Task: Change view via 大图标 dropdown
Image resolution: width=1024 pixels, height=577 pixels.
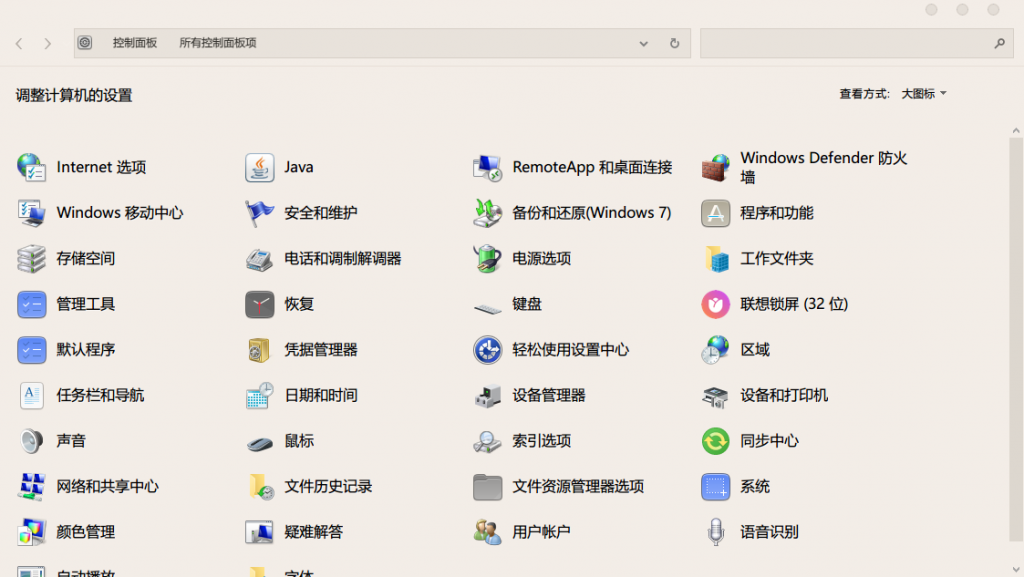Action: [923, 94]
